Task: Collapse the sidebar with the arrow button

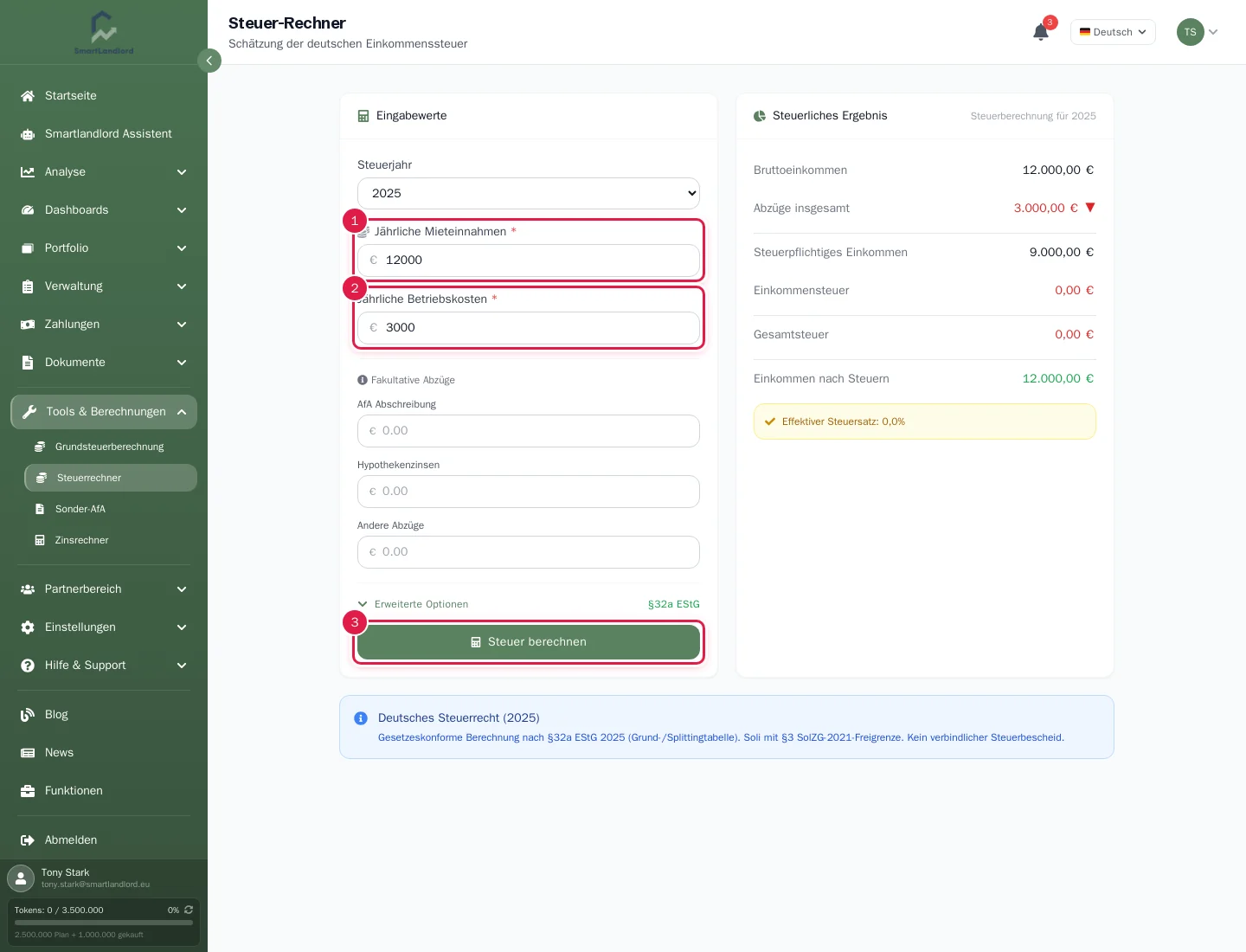Action: (x=209, y=61)
